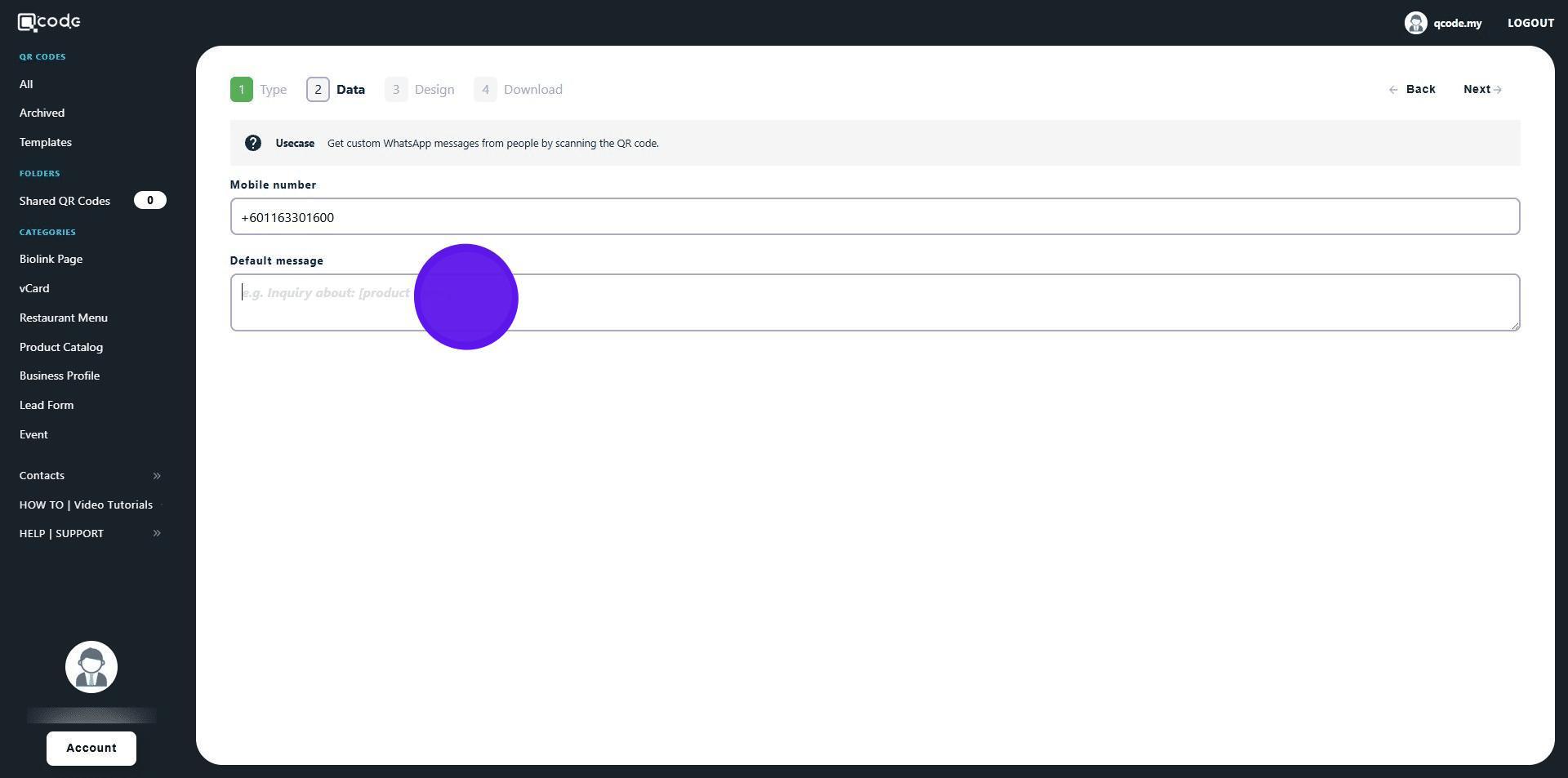Click the Usecase question mark help icon

tap(253, 143)
